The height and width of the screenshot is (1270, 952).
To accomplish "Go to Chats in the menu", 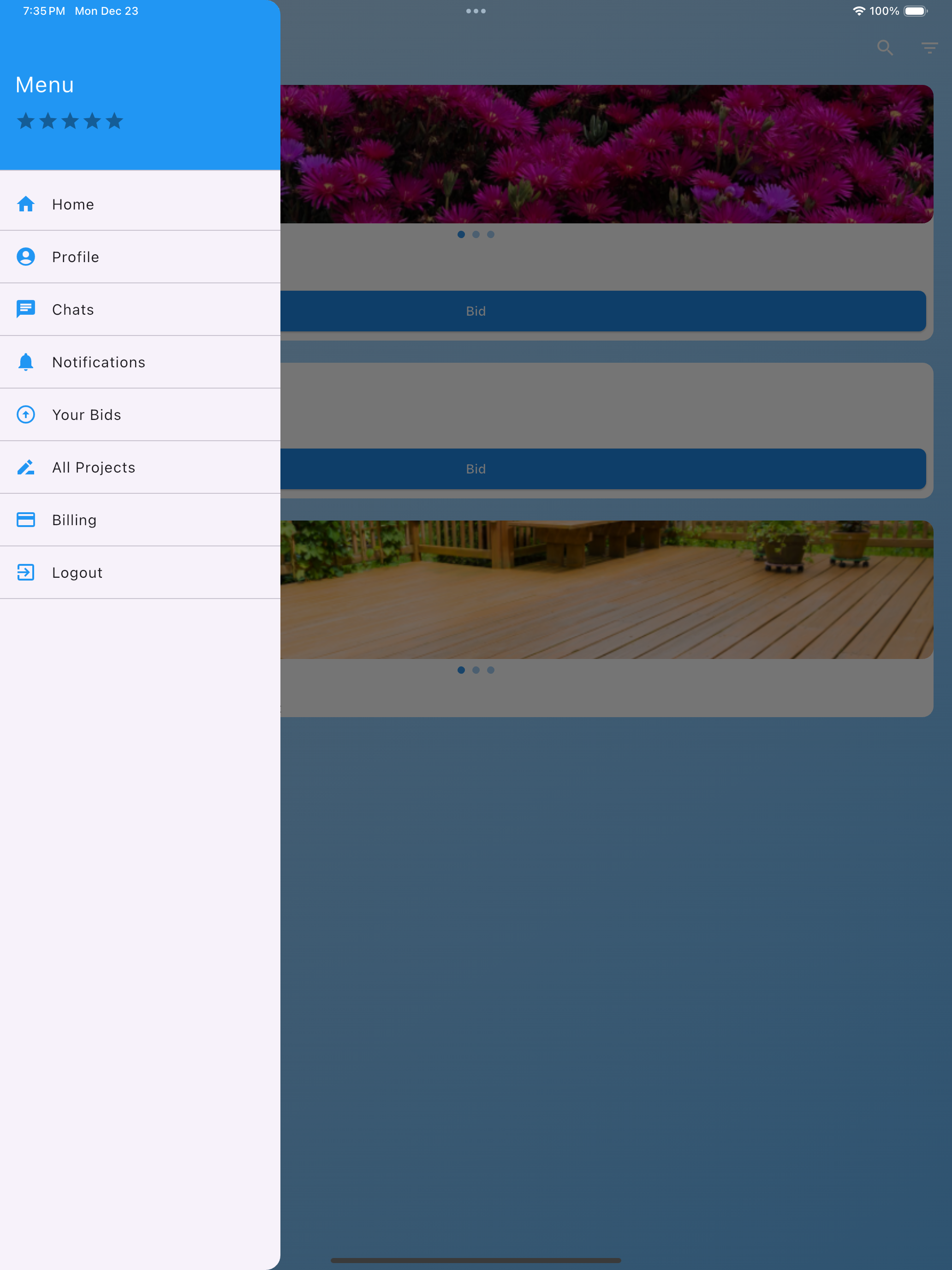I will (140, 310).
